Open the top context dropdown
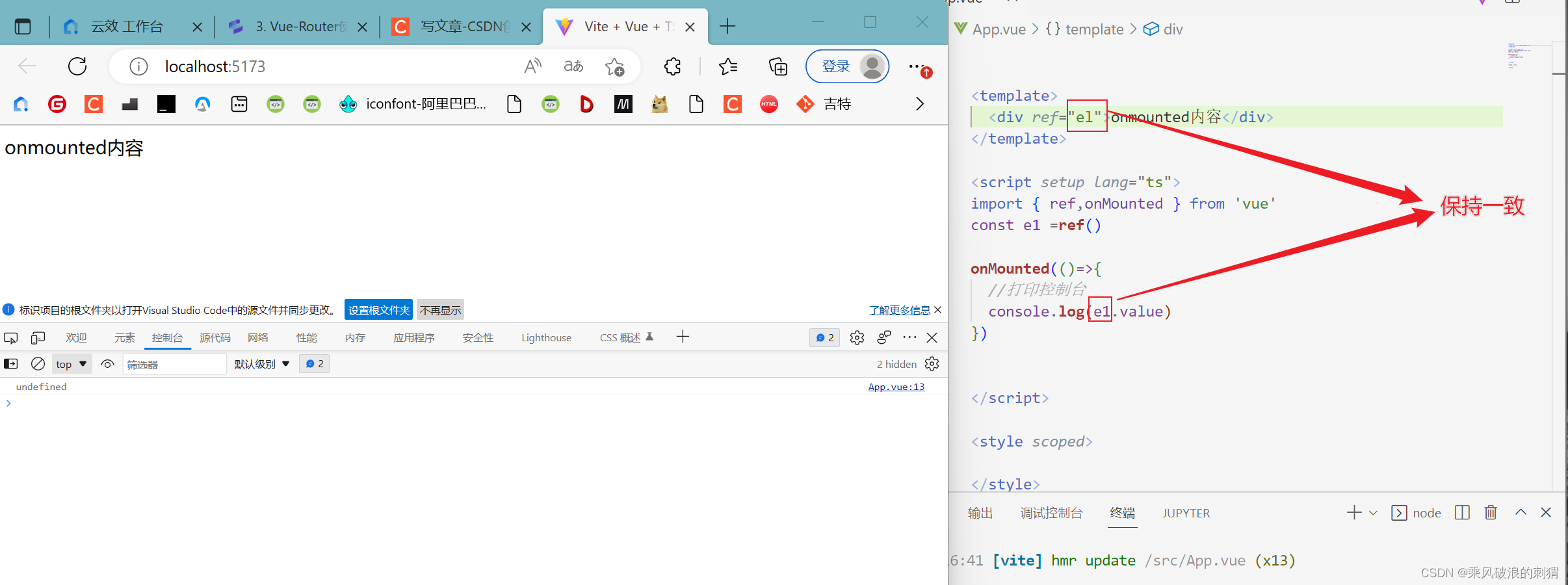Image resolution: width=1568 pixels, height=585 pixels. 72,364
